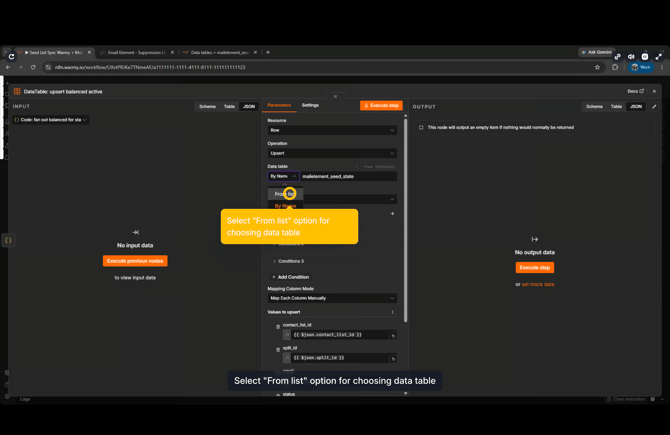
Task: Reload the page with browser refresh
Action: click(x=33, y=67)
